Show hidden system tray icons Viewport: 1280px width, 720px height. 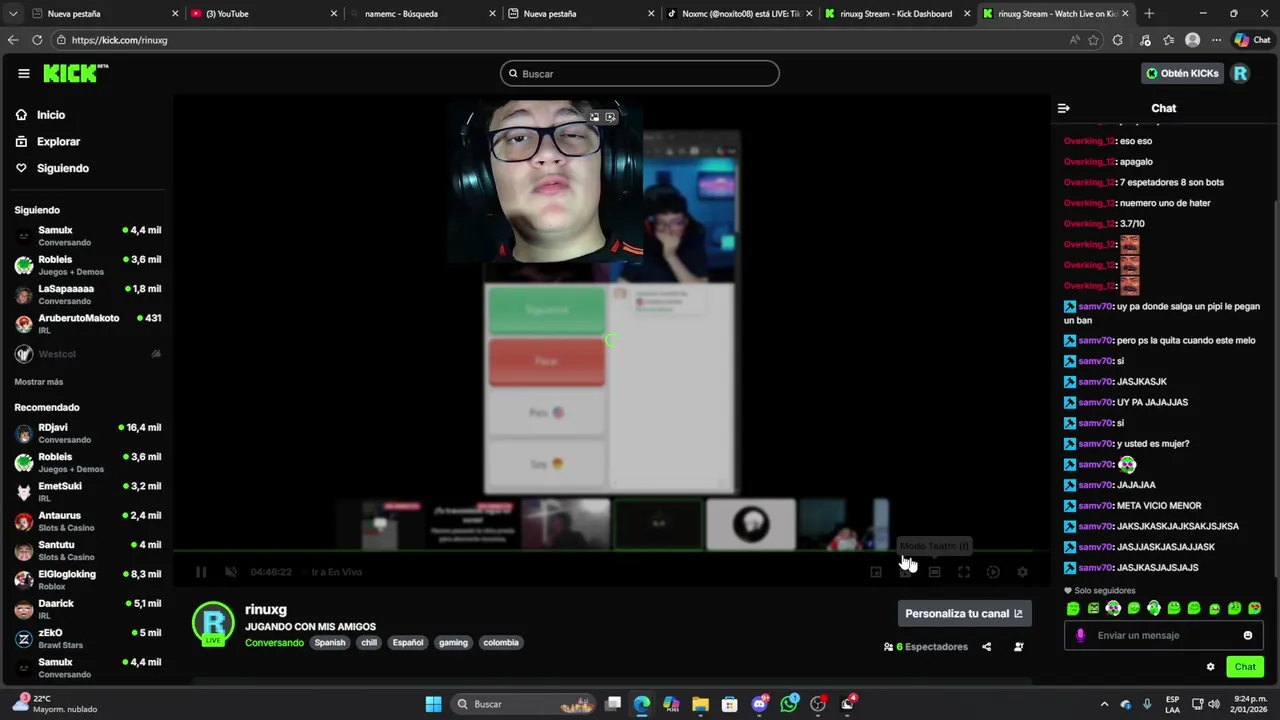pyautogui.click(x=1104, y=704)
